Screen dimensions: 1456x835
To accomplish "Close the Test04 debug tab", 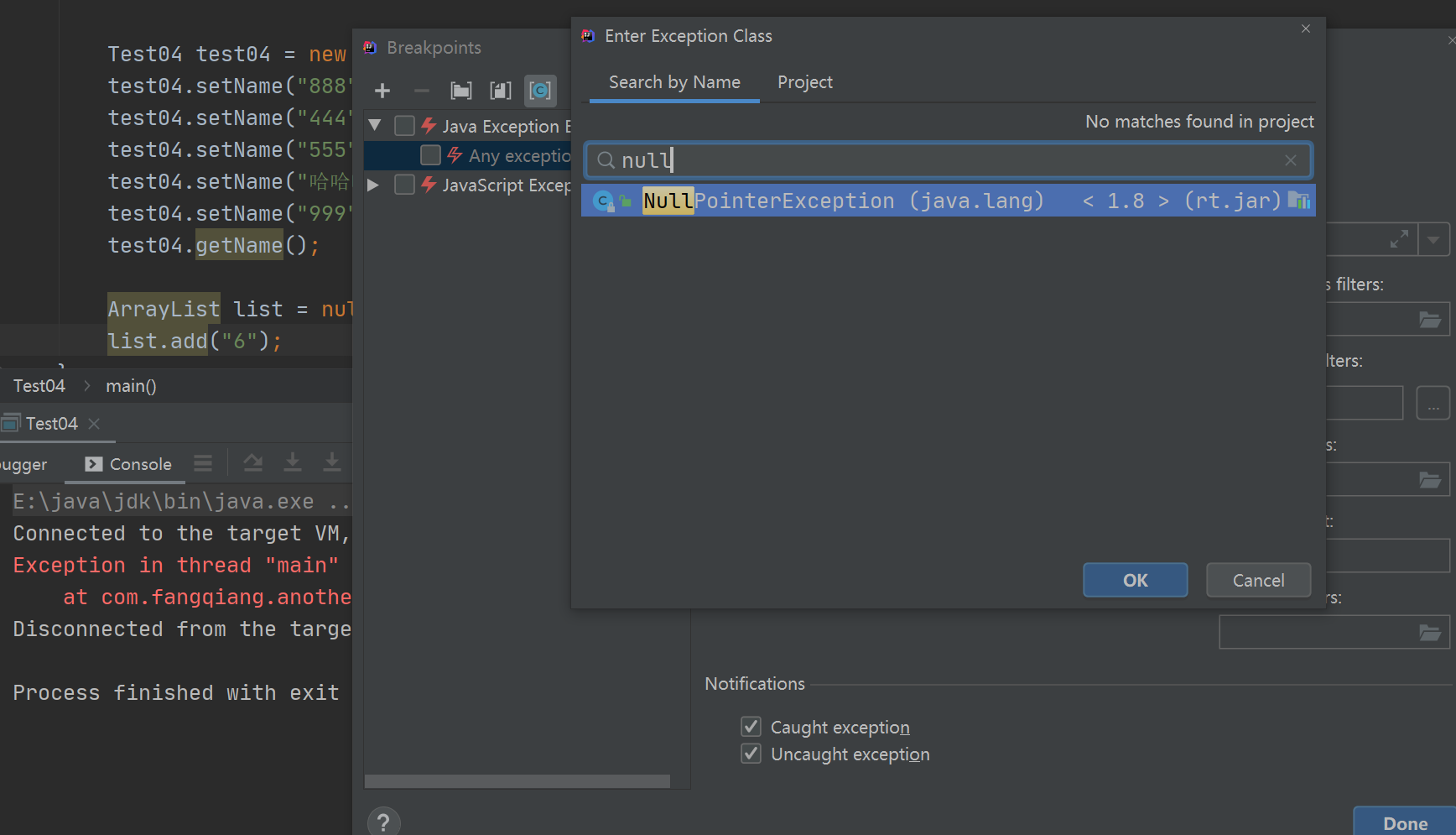I will pyautogui.click(x=94, y=424).
